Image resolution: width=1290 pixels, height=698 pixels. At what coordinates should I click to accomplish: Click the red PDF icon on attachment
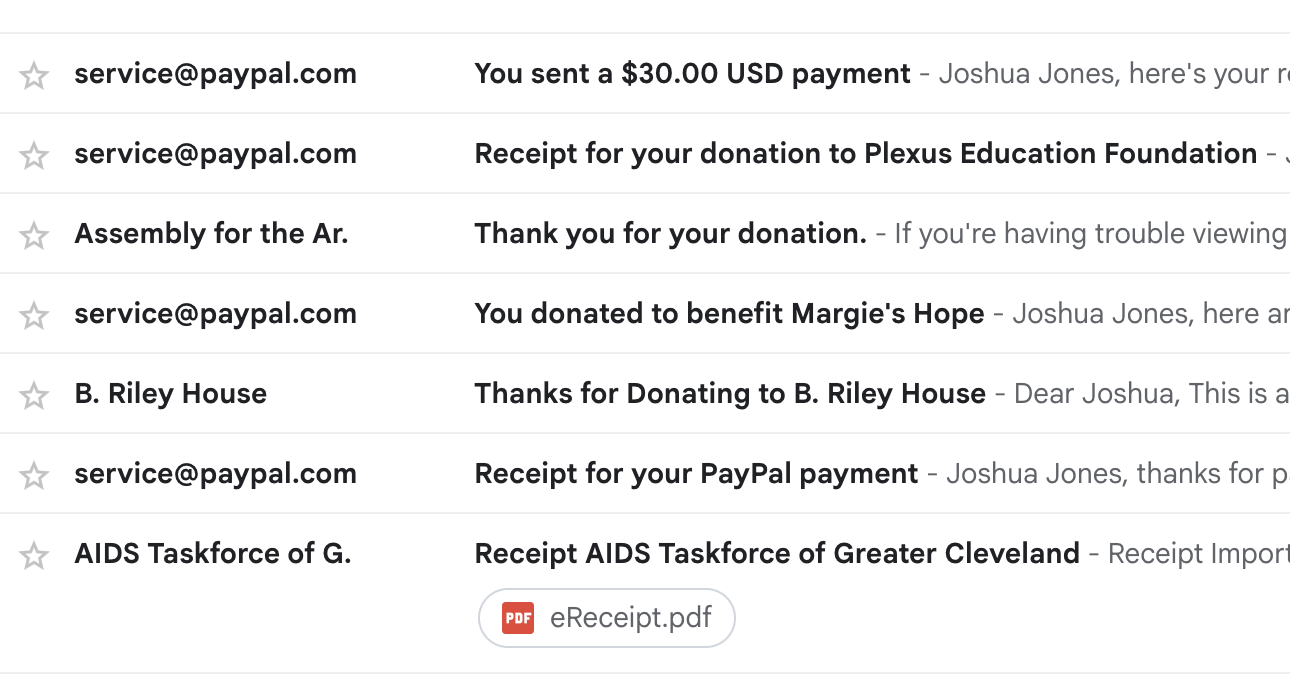click(x=518, y=618)
